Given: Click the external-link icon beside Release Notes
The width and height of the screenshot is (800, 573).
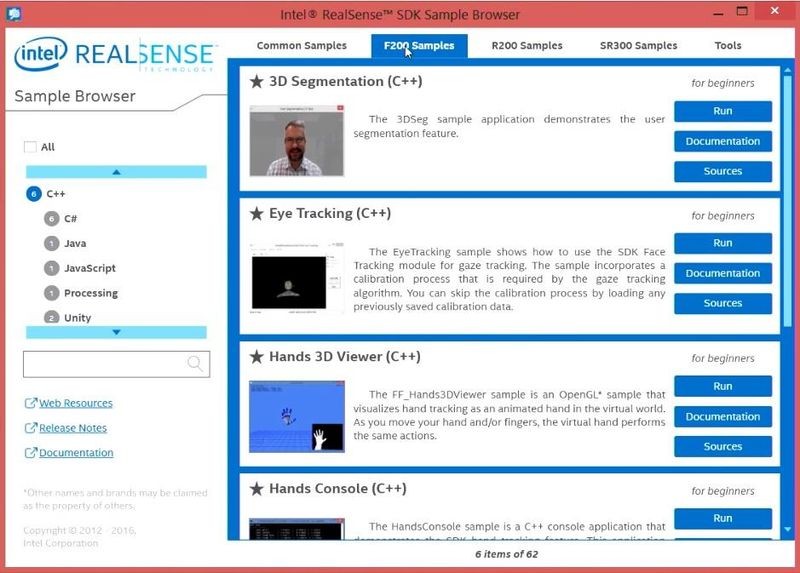Looking at the screenshot, I should (x=30, y=429).
